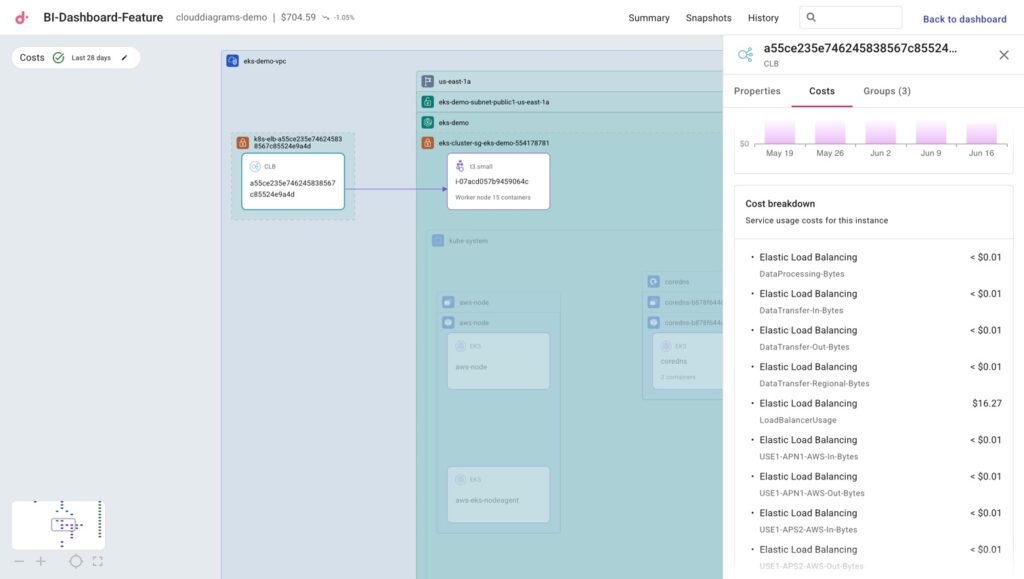
Task: Click the Jun 9 cost bar
Action: coord(931,133)
